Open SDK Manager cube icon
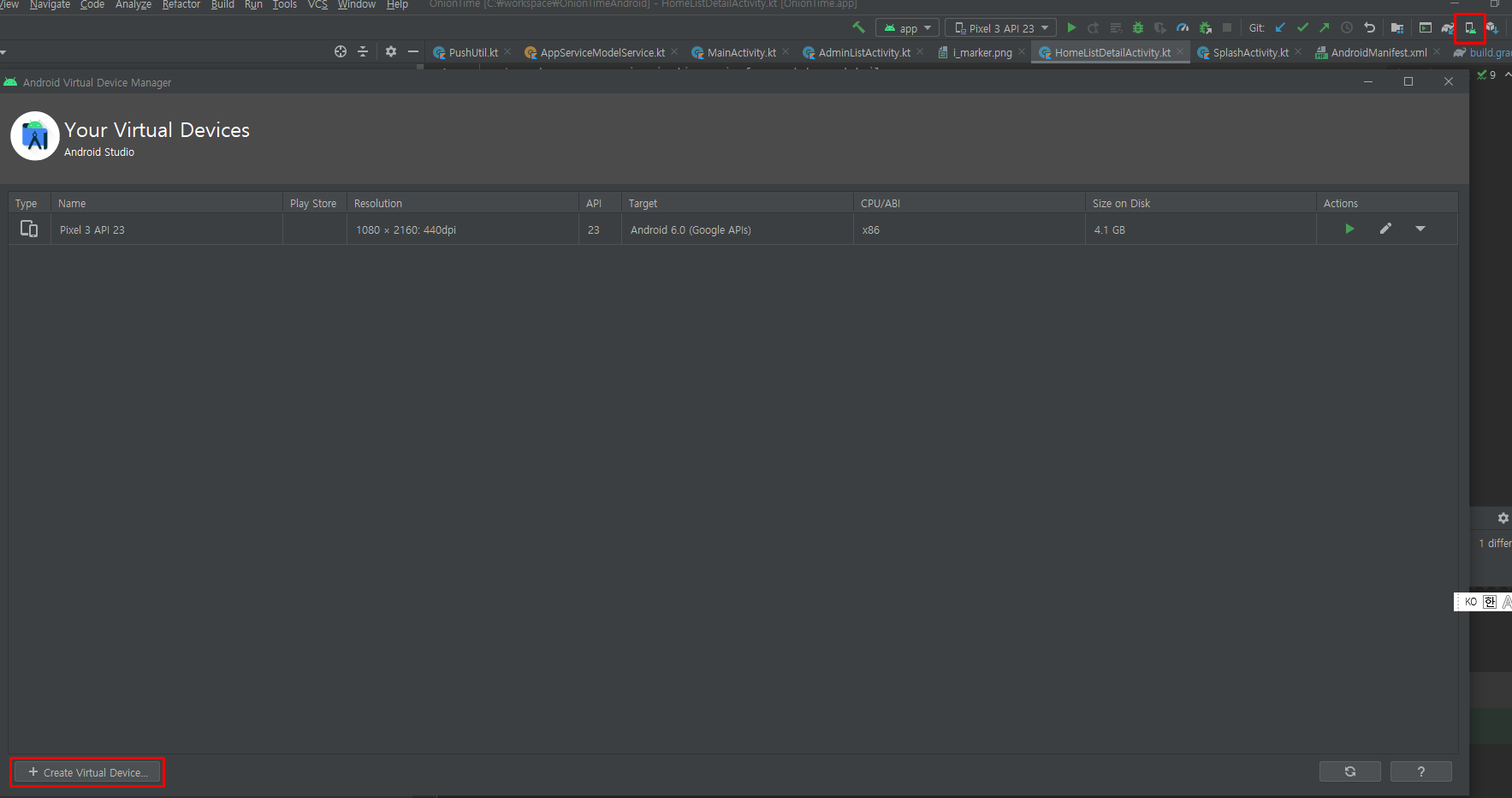The width and height of the screenshot is (1512, 798). tap(1492, 27)
